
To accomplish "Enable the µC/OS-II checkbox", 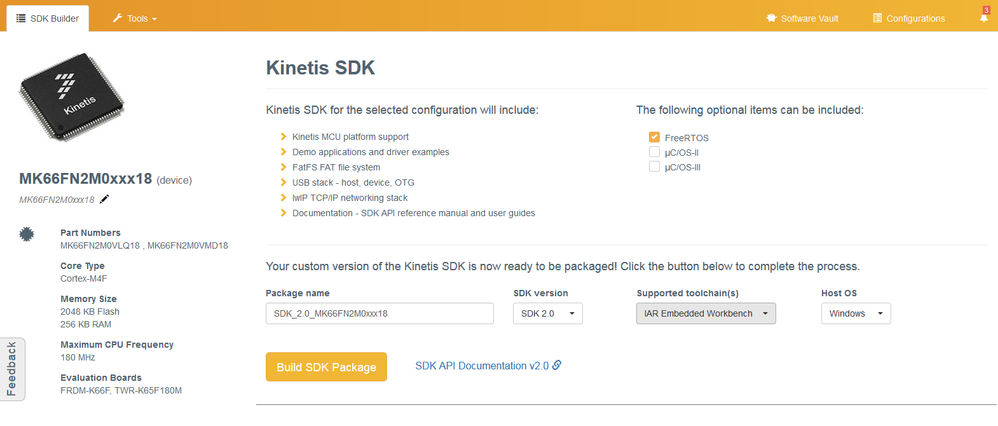I will (654, 152).
